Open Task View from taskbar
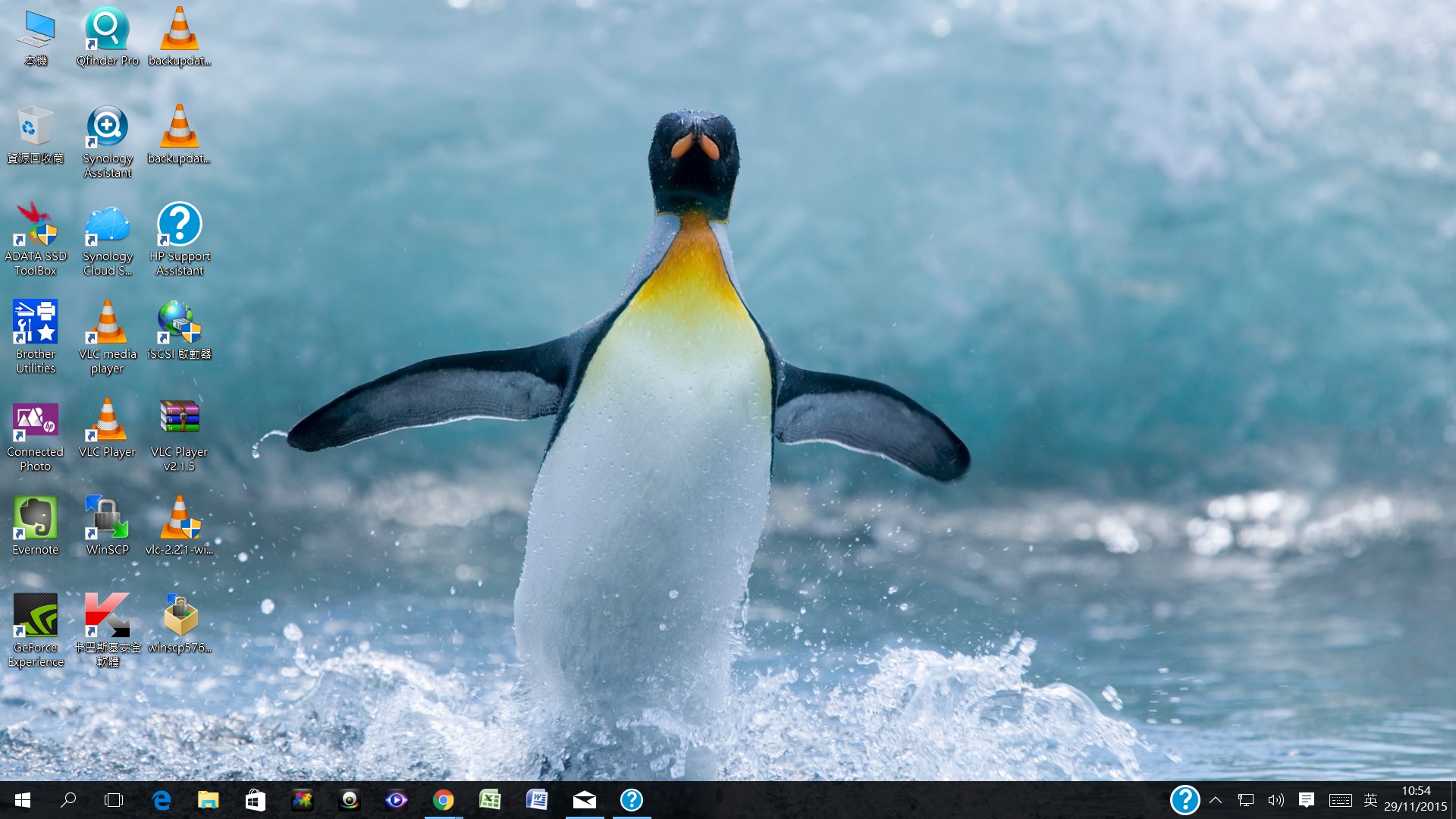This screenshot has width=1456, height=819. point(114,800)
